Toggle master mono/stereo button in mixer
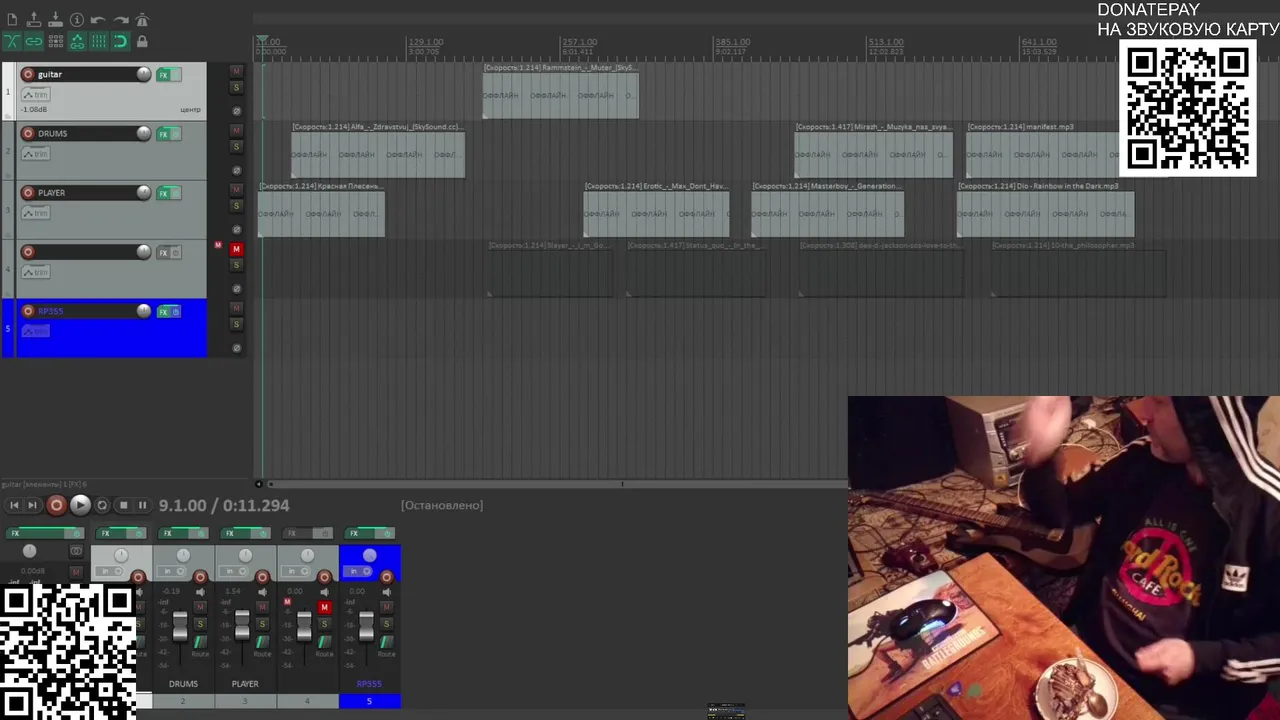The height and width of the screenshot is (720, 1280). pyautogui.click(x=76, y=551)
